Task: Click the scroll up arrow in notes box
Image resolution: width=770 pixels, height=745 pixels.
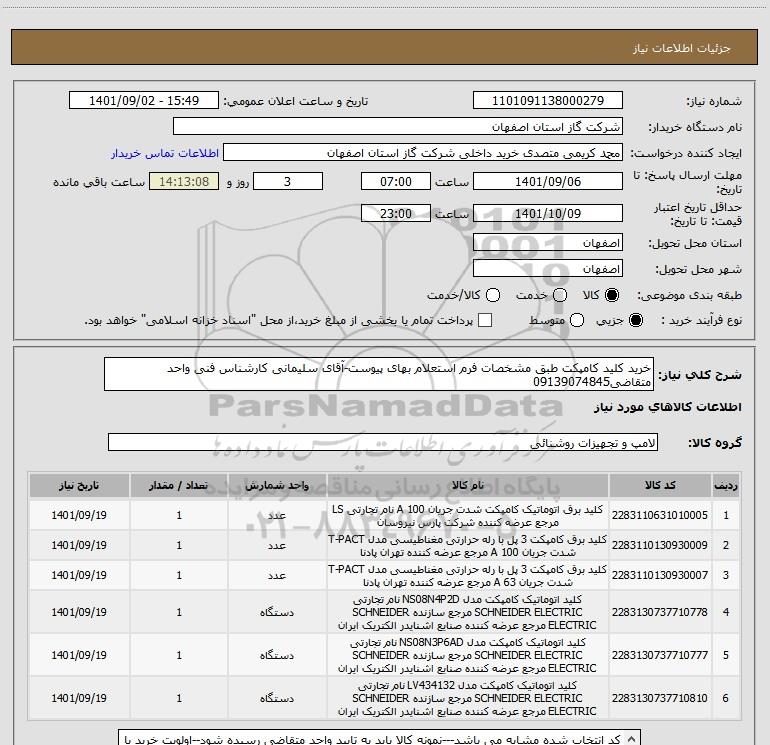Action: pos(632,738)
